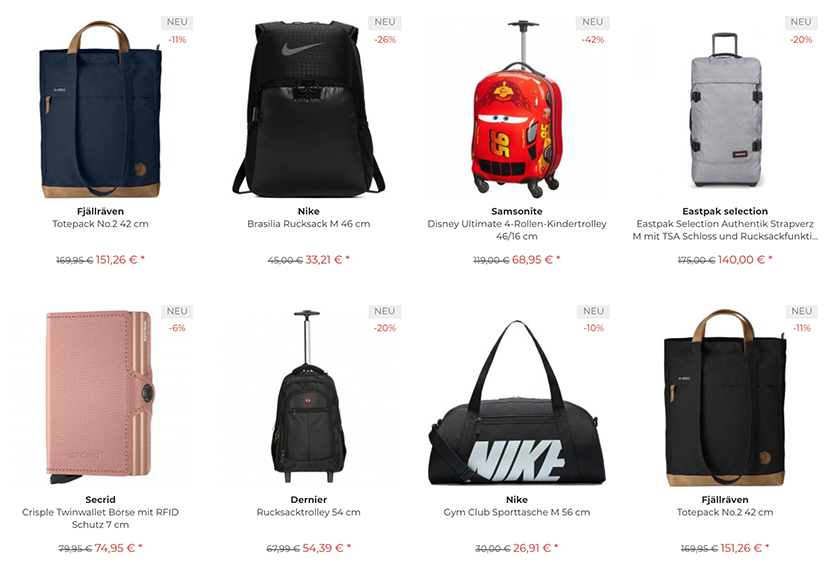Image resolution: width=840 pixels, height=567 pixels.
Task: Click the -26% discount label on Nike backpack
Action: point(385,40)
